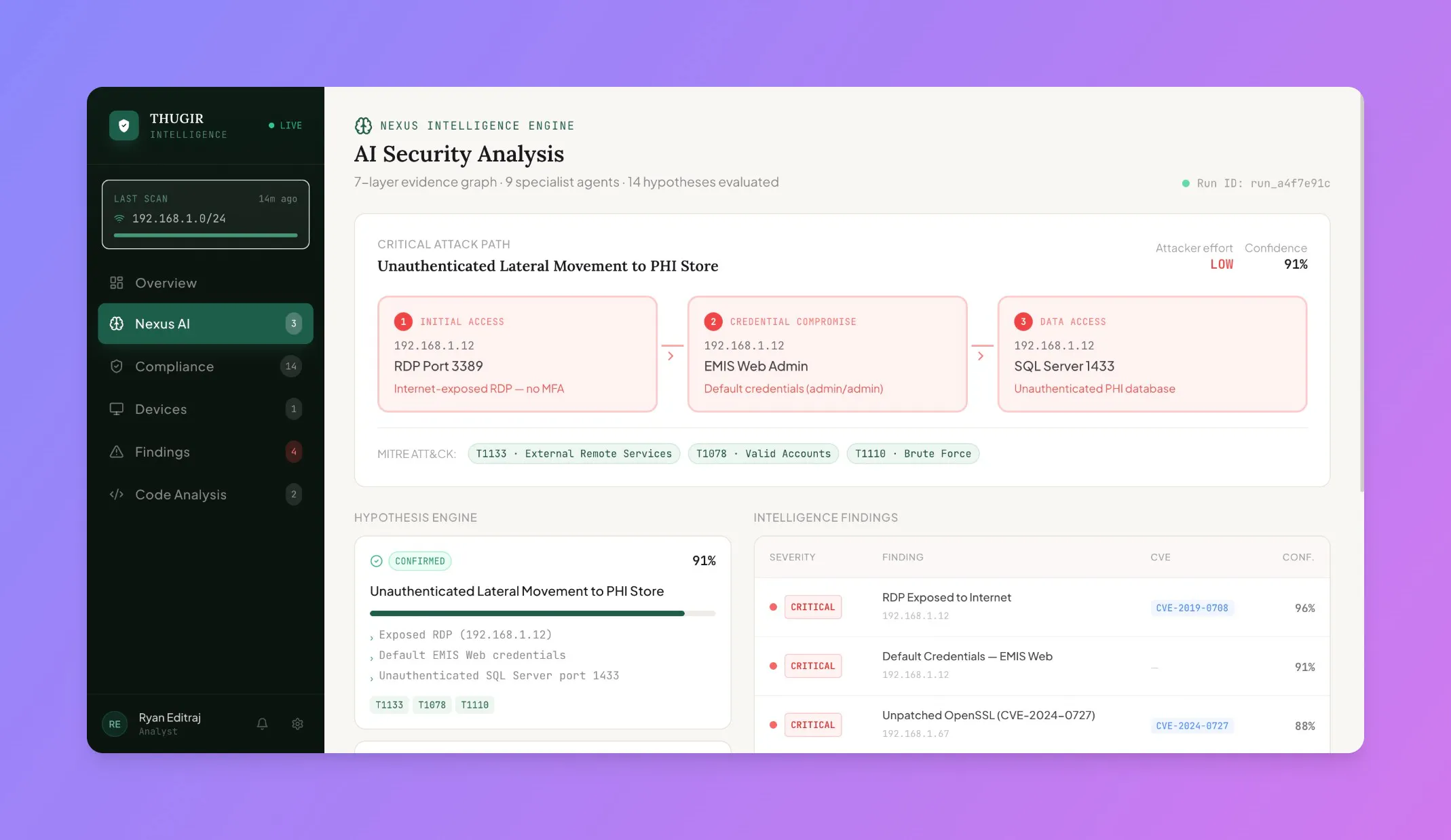Image resolution: width=1451 pixels, height=840 pixels.
Task: Click red severity dot in Unpatched OpenSSL row
Action: tap(773, 725)
